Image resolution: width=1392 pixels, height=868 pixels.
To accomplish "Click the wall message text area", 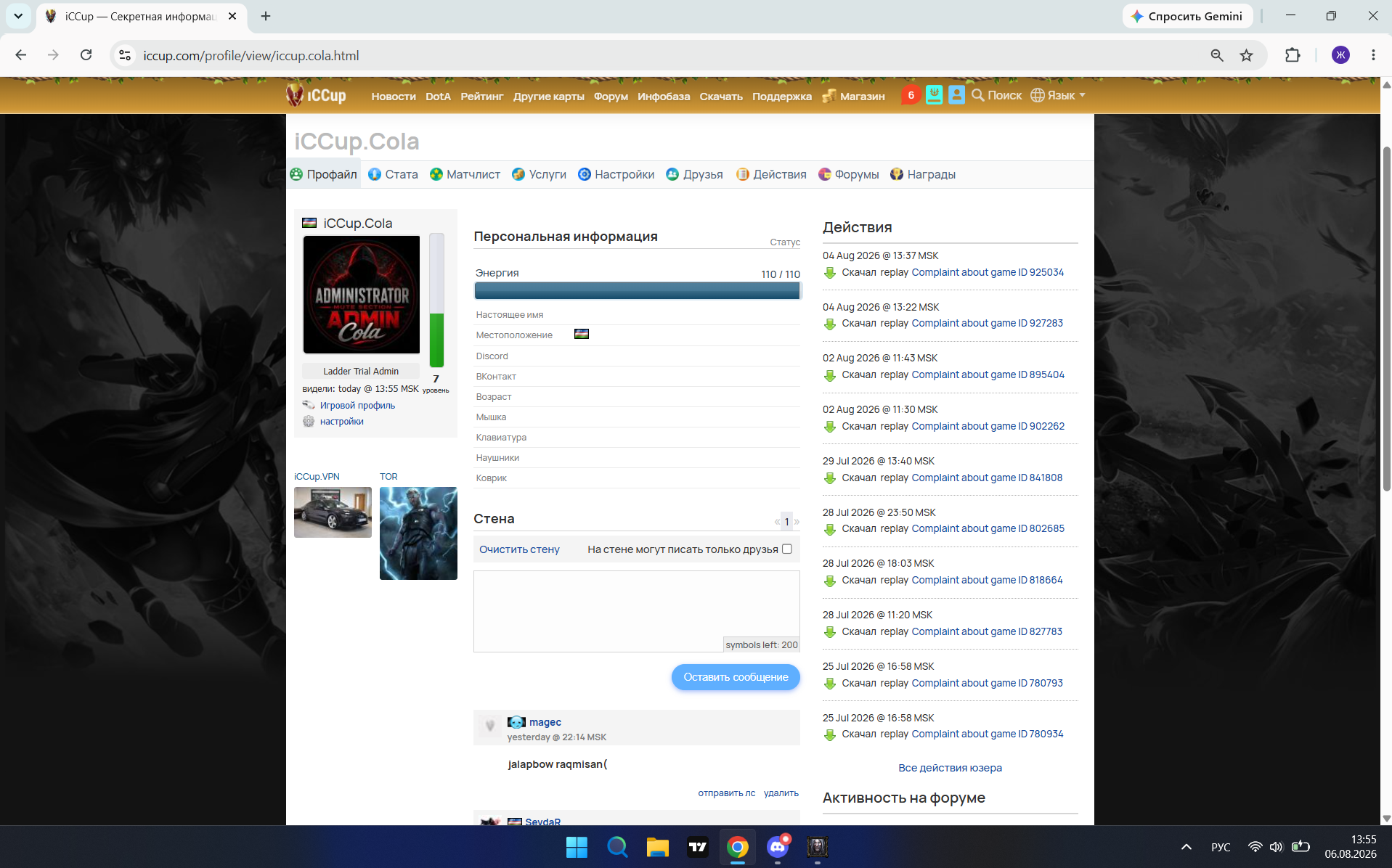I will pyautogui.click(x=637, y=611).
